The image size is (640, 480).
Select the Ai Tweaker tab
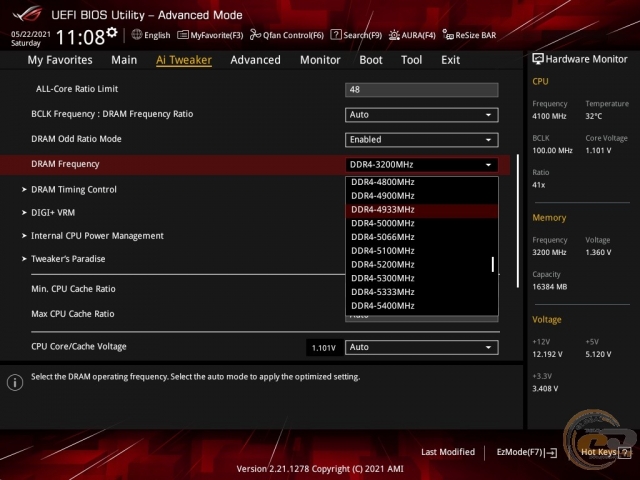(x=184, y=60)
